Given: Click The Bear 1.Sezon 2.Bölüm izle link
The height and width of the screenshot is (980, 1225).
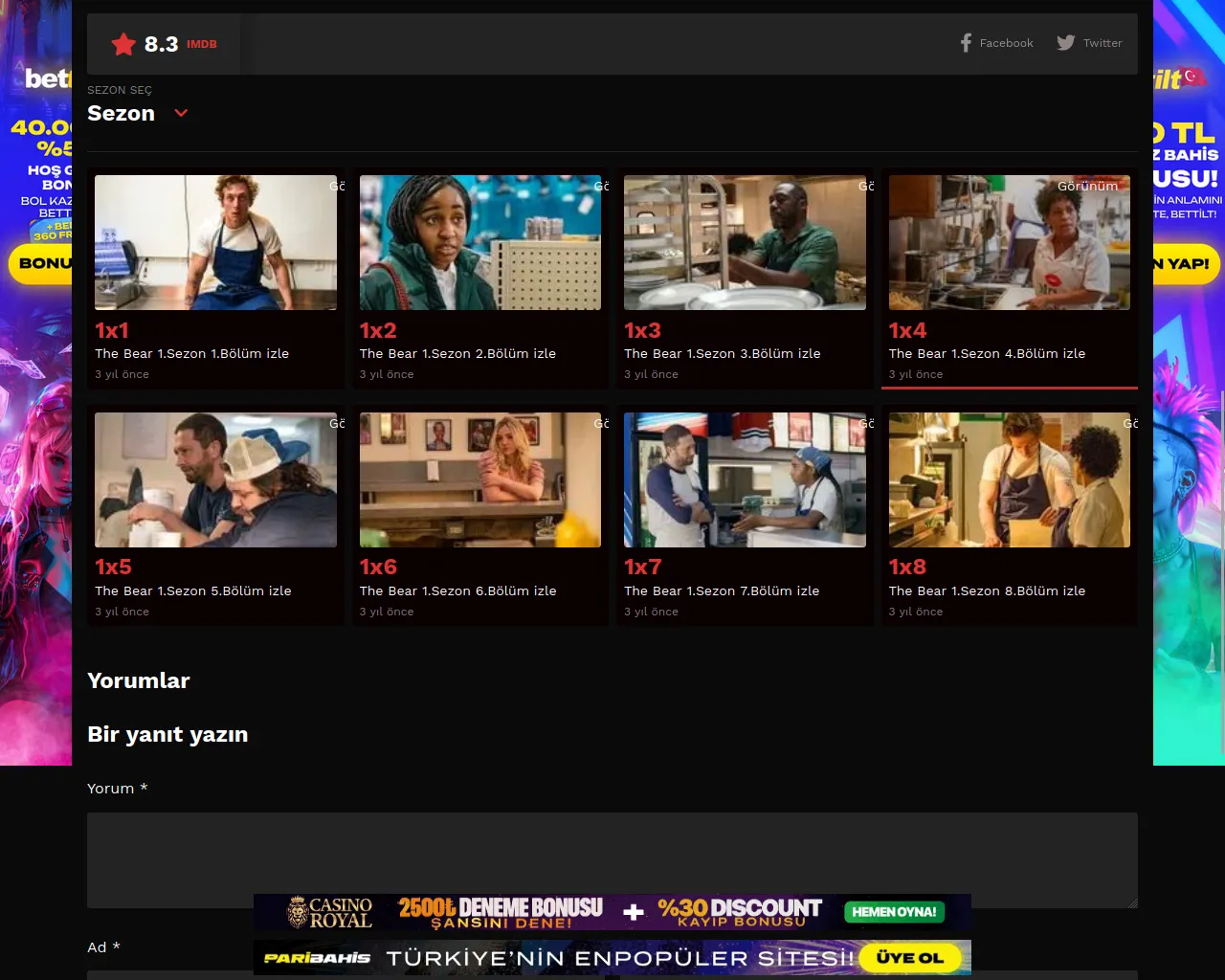Looking at the screenshot, I should pyautogui.click(x=457, y=353).
